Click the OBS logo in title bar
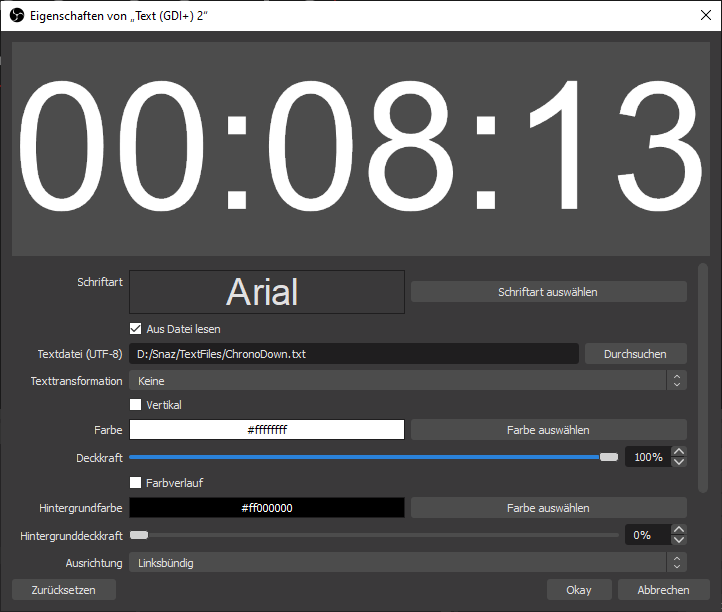This screenshot has width=722, height=612. (x=15, y=15)
